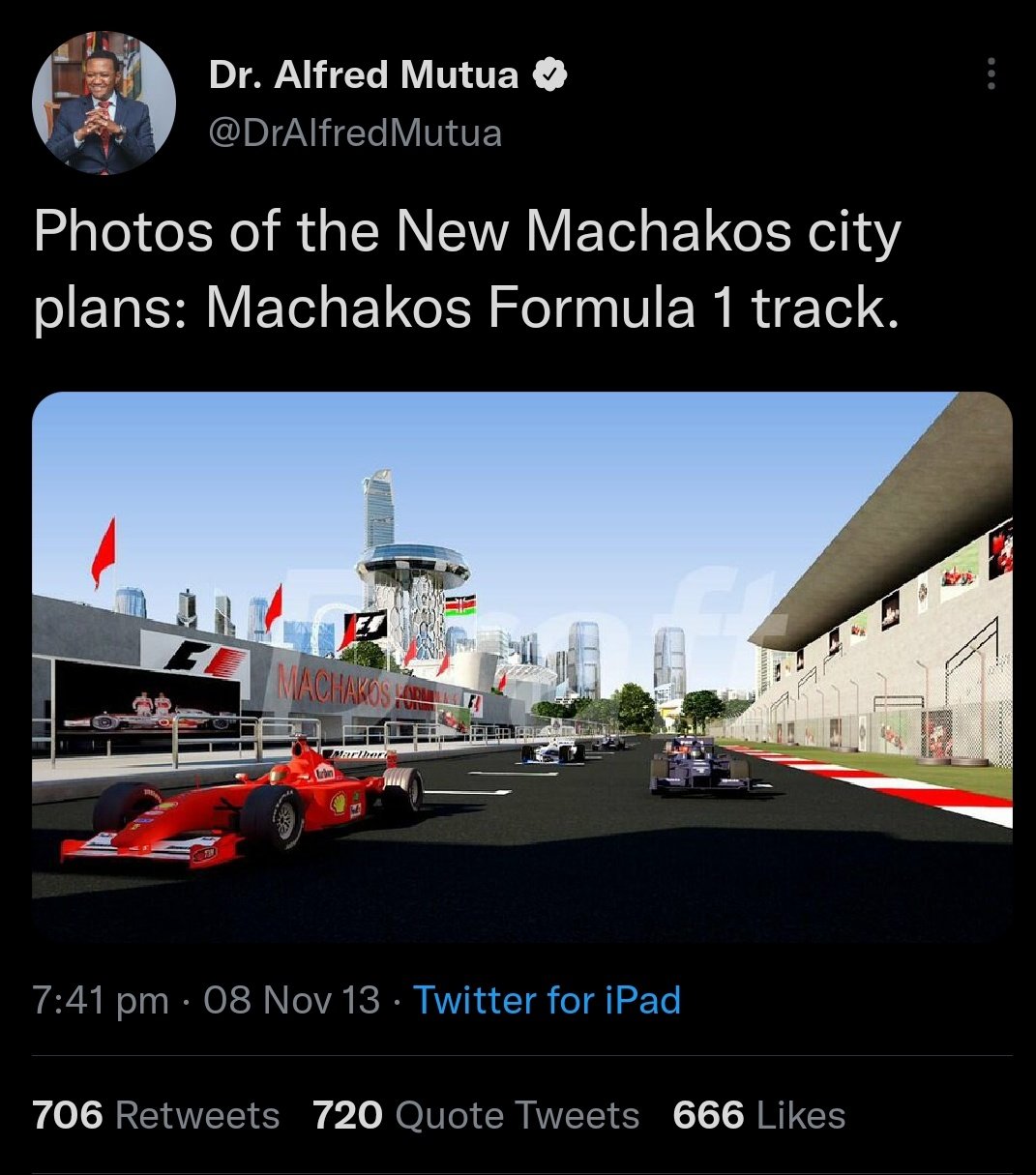
Task: Show the 666 Likes list
Action: [759, 1115]
